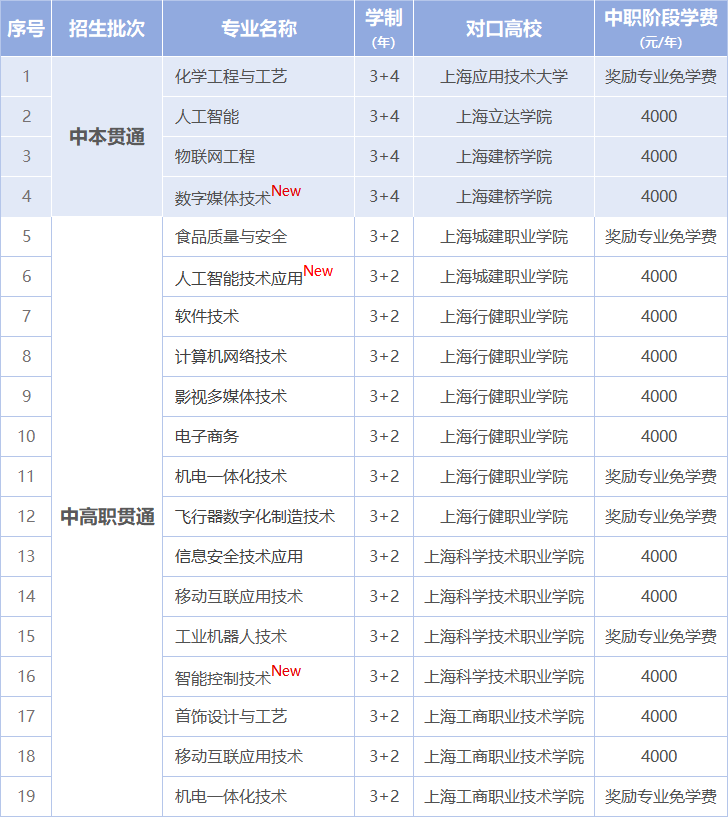The height and width of the screenshot is (818, 728).
Task: Click the 中职阶段学费 column header
Action: [x=661, y=28]
